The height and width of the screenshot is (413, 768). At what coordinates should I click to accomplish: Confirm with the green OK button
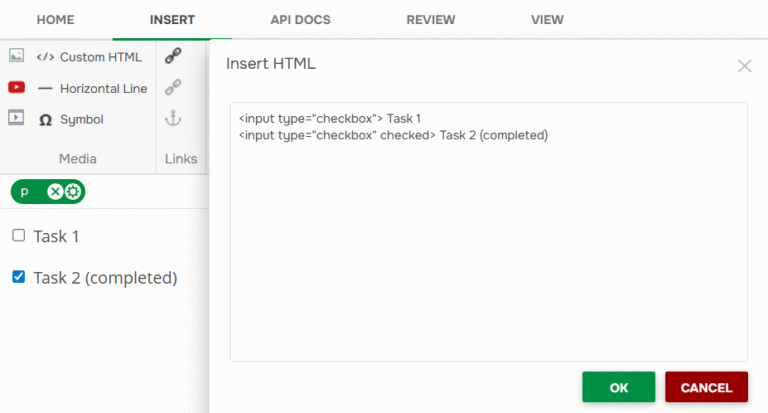[619, 387]
